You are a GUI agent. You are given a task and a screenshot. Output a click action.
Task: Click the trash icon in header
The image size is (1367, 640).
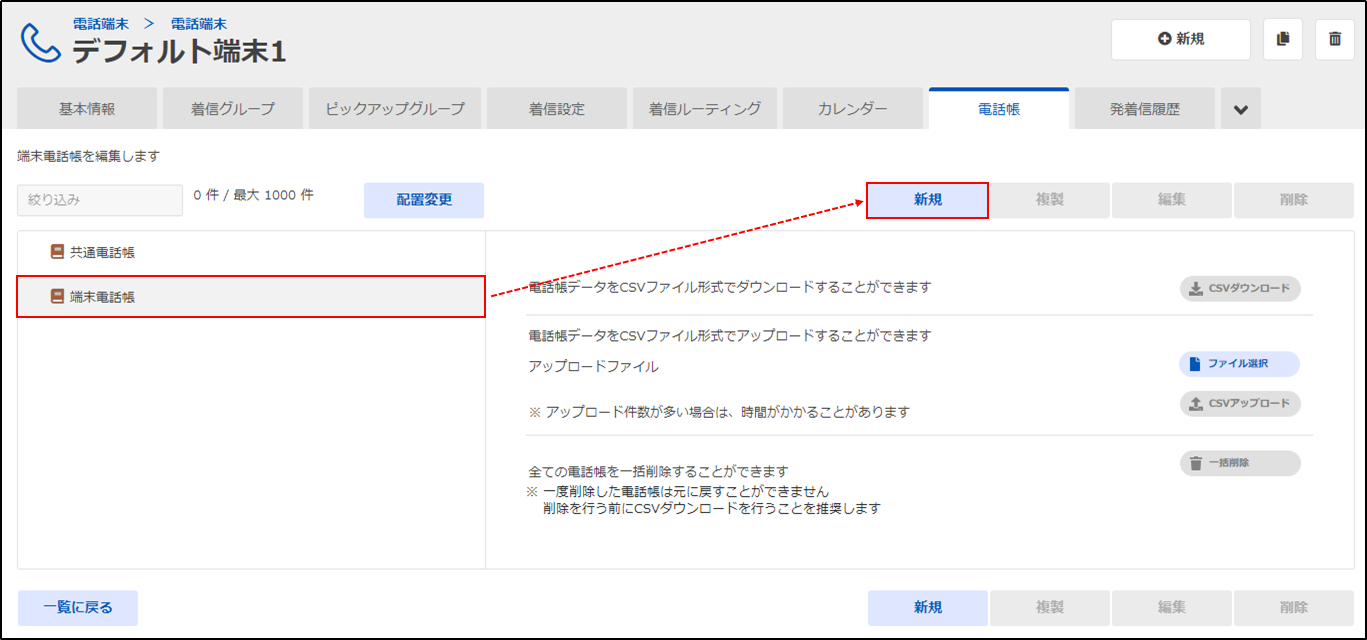1334,39
